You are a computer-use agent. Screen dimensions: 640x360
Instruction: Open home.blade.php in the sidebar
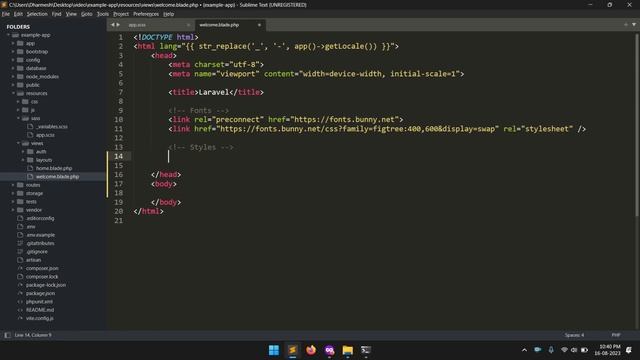click(53, 168)
